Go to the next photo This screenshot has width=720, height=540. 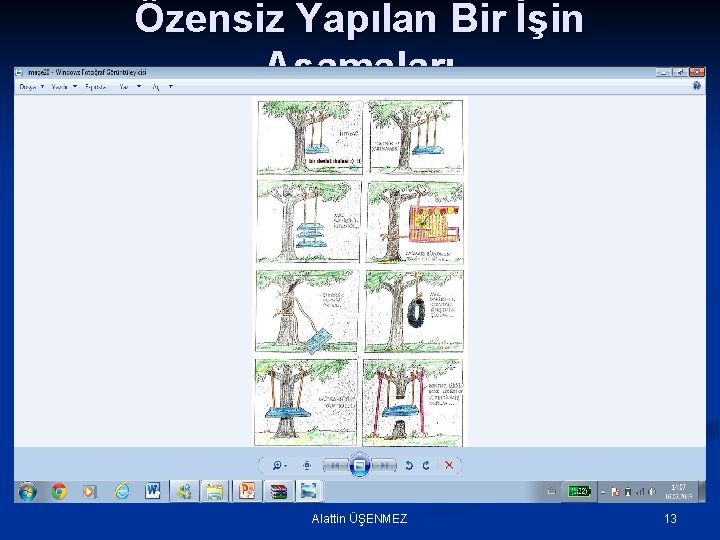(x=384, y=465)
